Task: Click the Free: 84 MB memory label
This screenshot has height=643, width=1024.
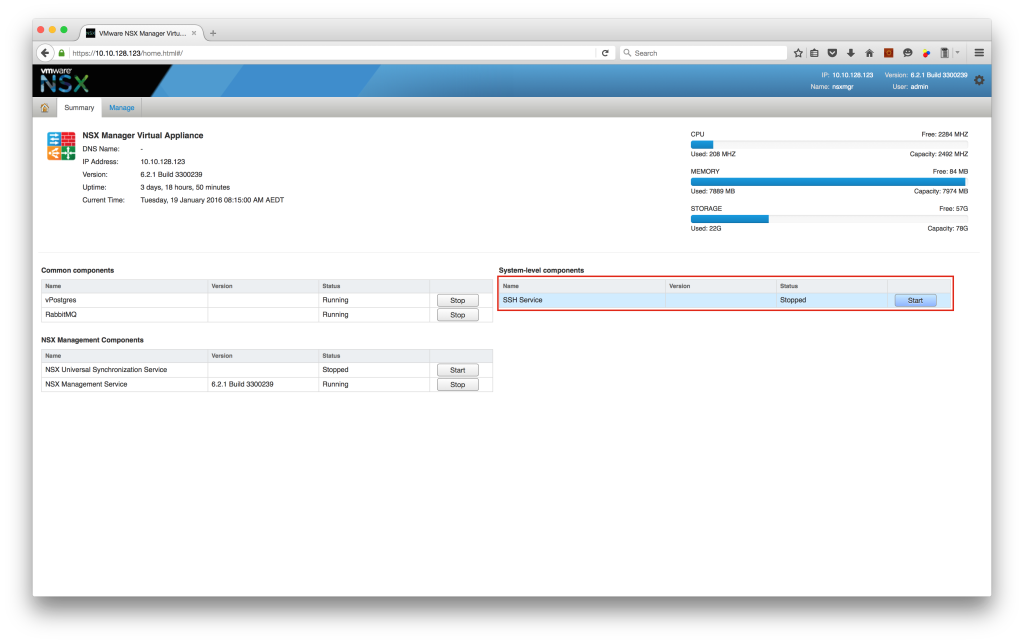Action: point(950,172)
